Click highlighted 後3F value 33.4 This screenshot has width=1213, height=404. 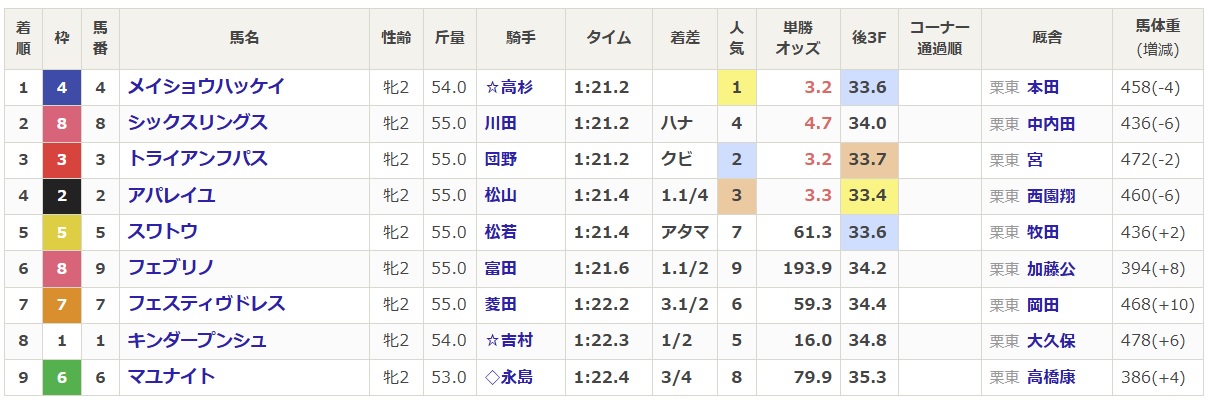click(x=868, y=196)
